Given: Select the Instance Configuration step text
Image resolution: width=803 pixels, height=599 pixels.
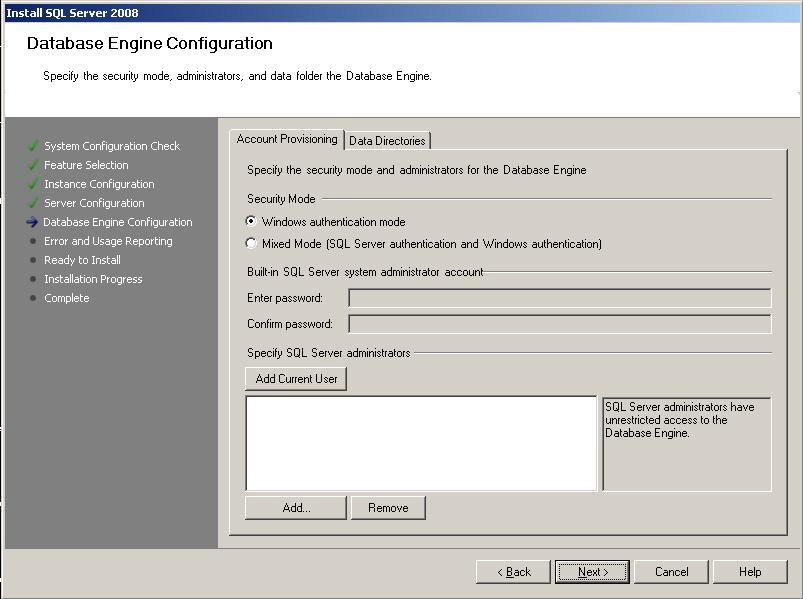Looking at the screenshot, I should click(x=99, y=184).
